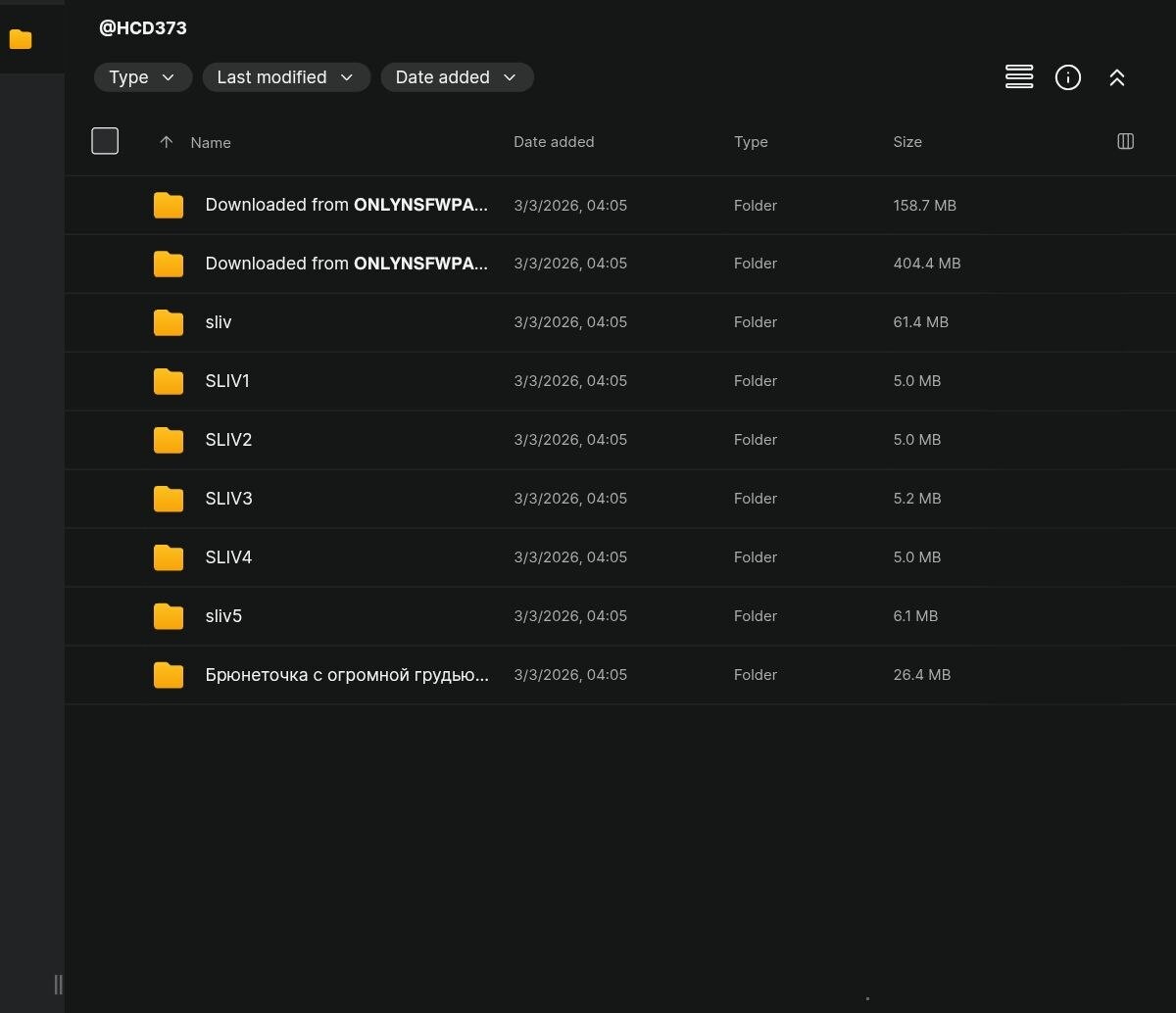1176x1013 pixels.
Task: Click the folder icon for SLIV1
Action: pyautogui.click(x=169, y=381)
